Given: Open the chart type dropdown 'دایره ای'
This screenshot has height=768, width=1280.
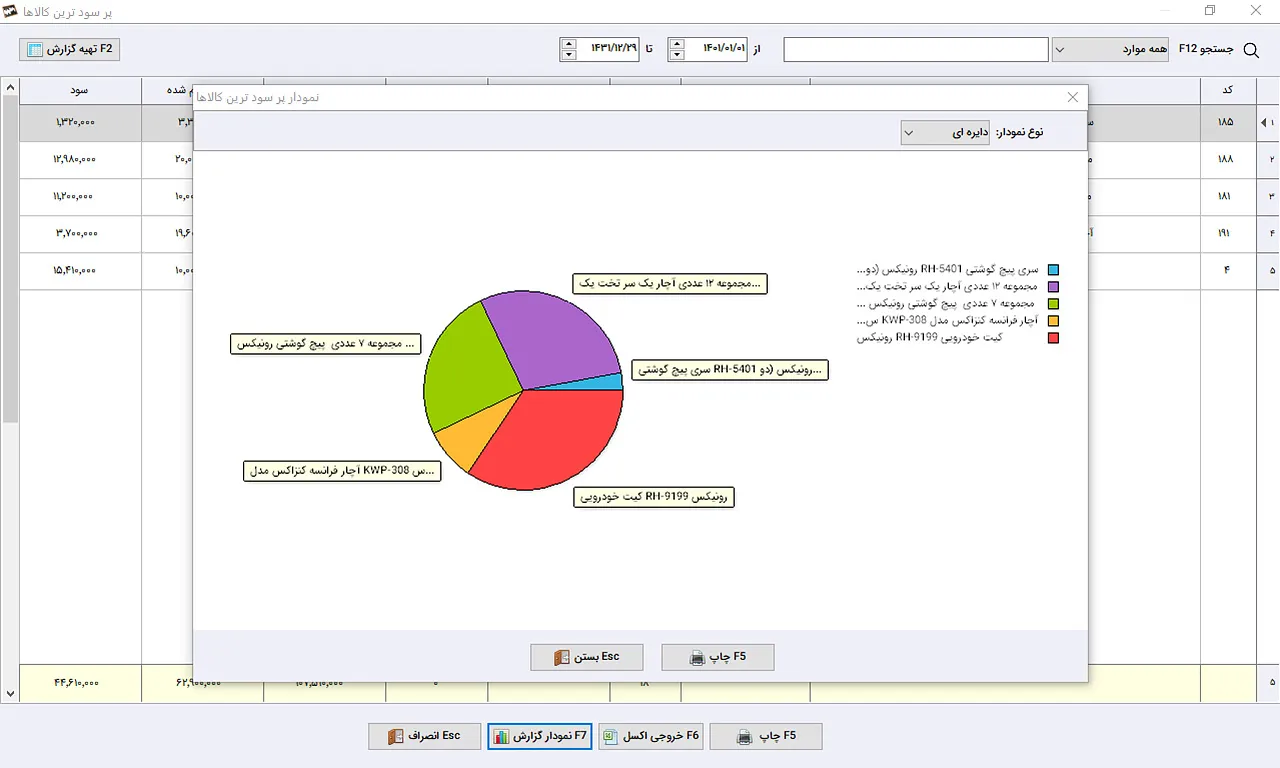Looking at the screenshot, I should pos(946,132).
